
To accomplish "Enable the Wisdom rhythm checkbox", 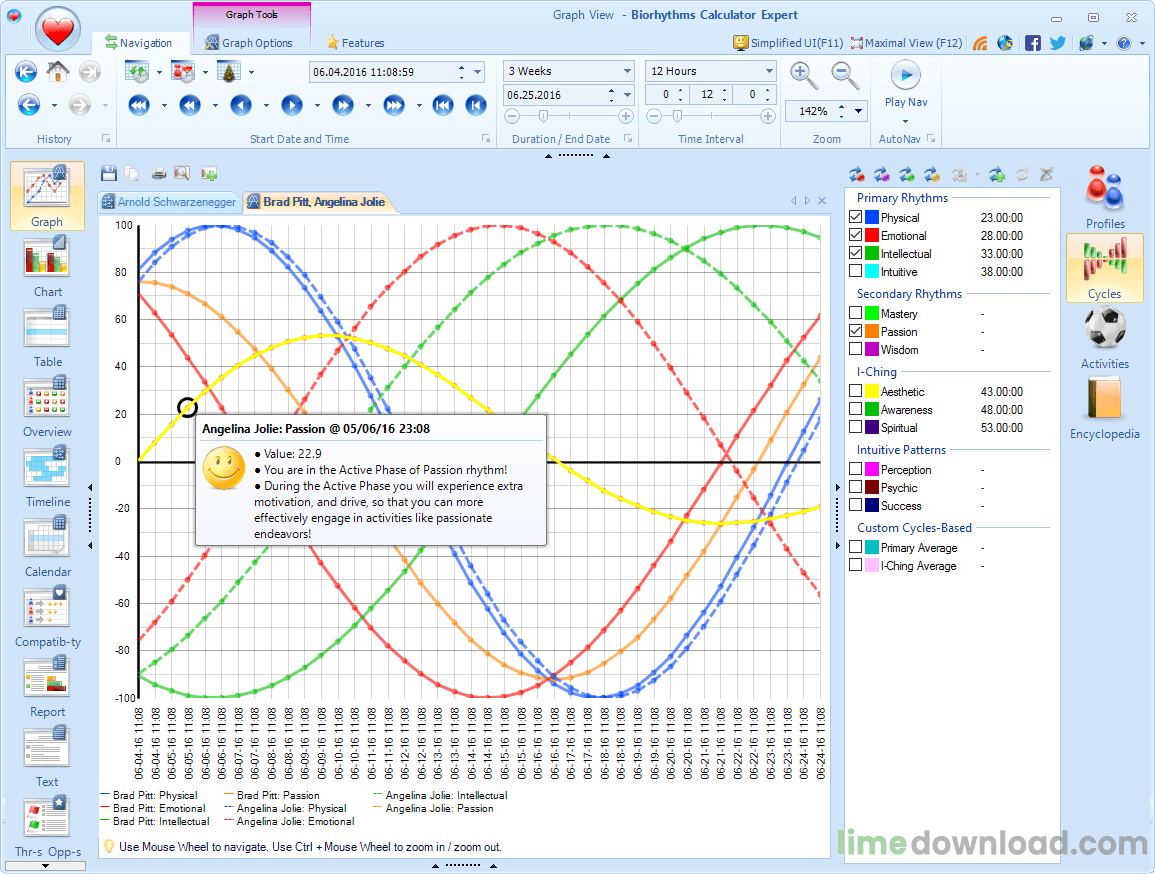I will pyautogui.click(x=855, y=349).
